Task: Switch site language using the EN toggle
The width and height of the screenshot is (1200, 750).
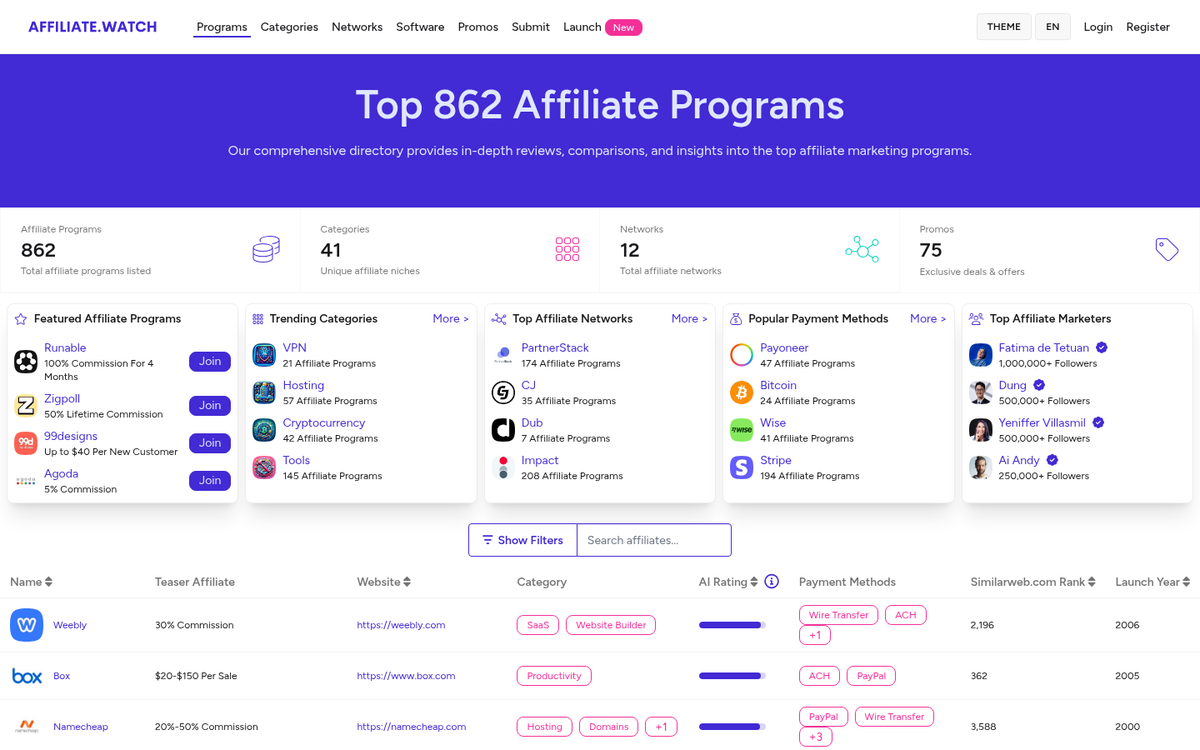Action: 1052,26
